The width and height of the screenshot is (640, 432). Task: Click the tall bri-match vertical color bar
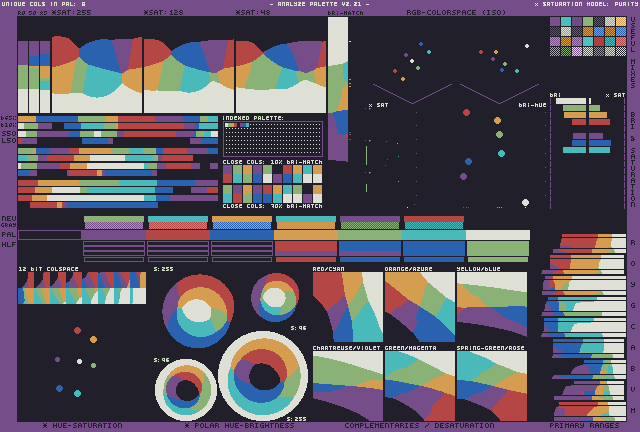pos(338,89)
